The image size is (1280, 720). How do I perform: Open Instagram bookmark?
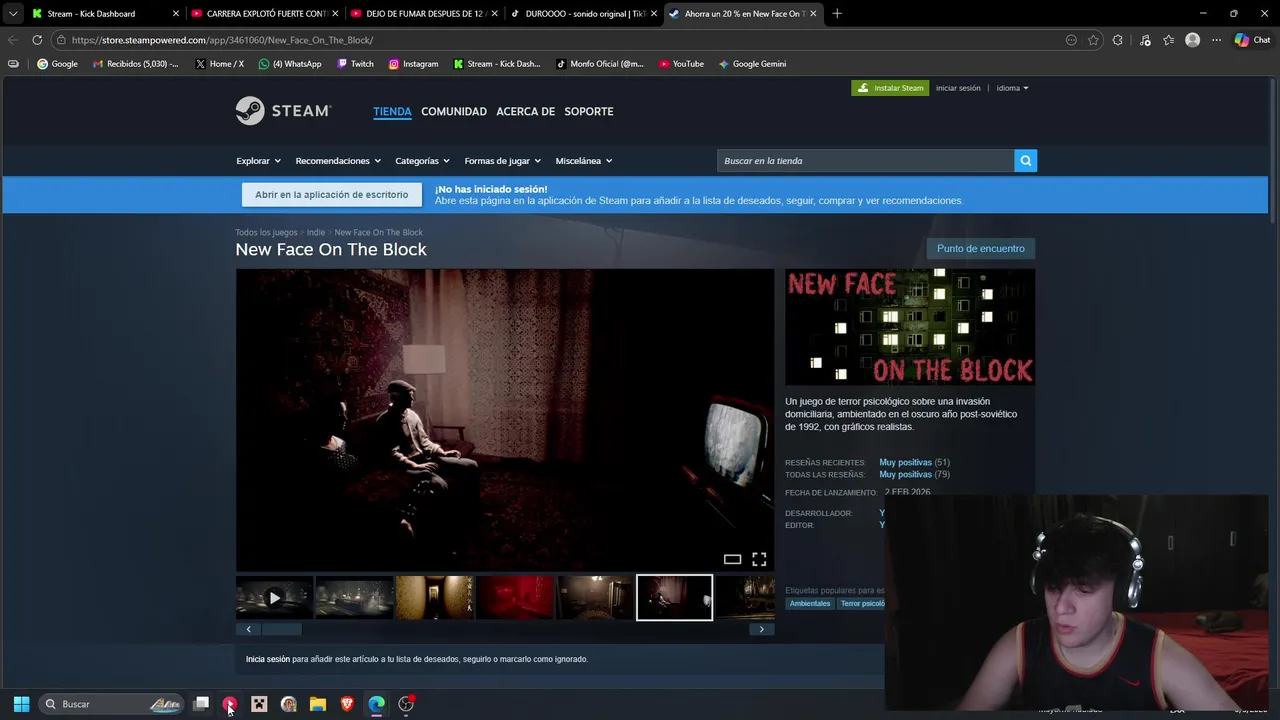tap(413, 64)
